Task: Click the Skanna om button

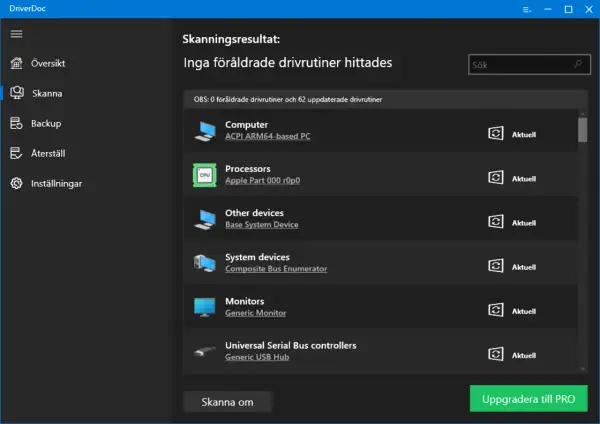Action: point(227,402)
